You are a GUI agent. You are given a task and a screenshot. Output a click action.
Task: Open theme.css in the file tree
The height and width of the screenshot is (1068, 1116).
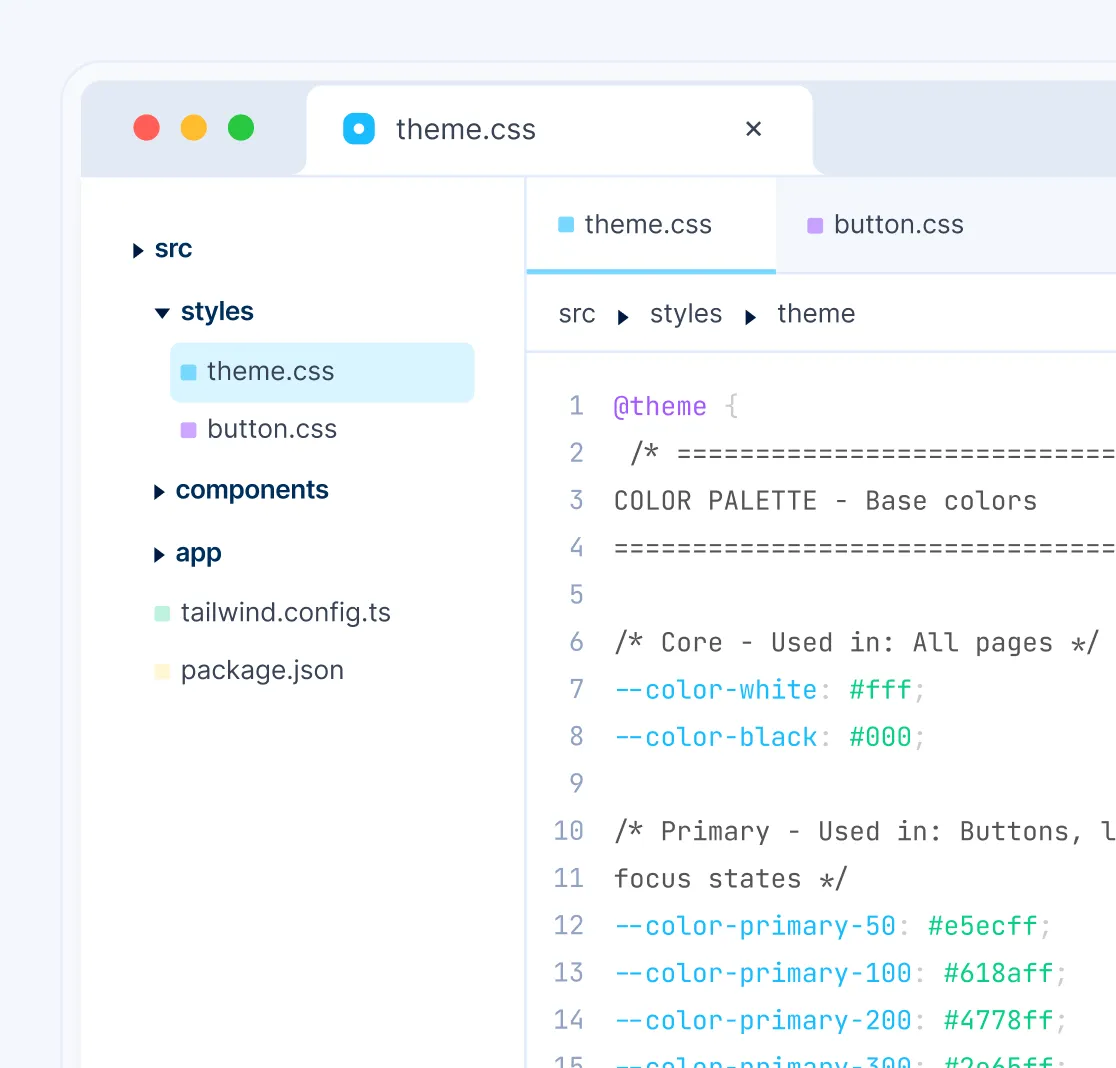coord(322,372)
